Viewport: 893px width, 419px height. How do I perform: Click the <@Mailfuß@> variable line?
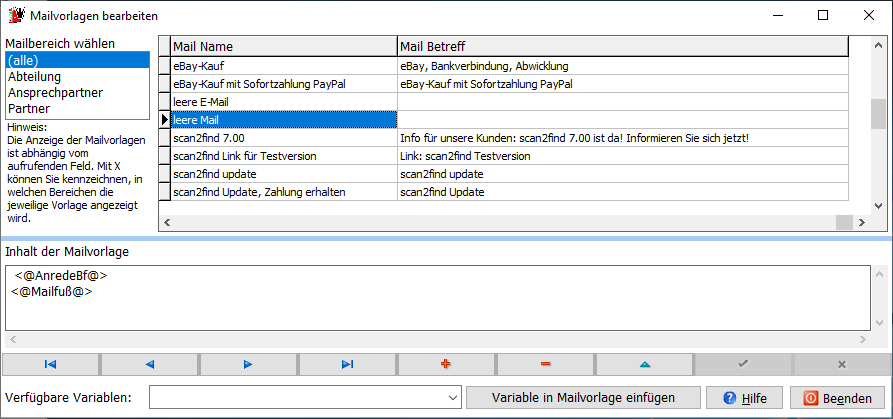click(52, 291)
